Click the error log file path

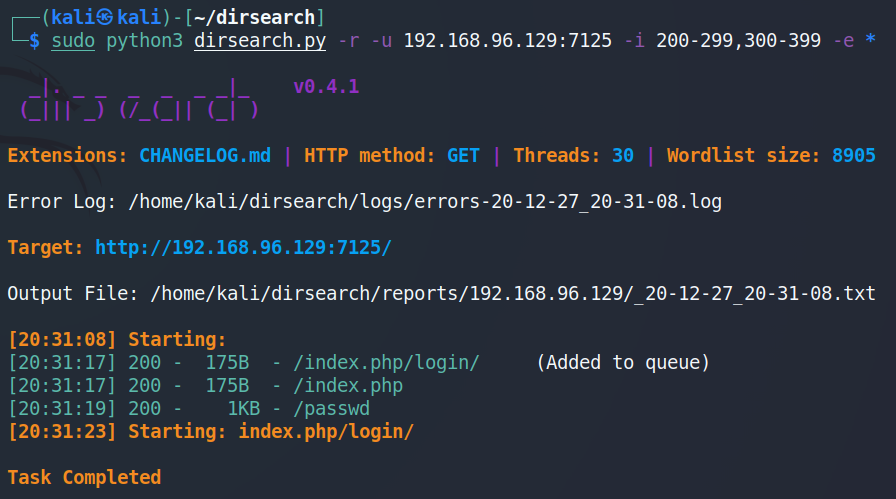click(x=425, y=201)
